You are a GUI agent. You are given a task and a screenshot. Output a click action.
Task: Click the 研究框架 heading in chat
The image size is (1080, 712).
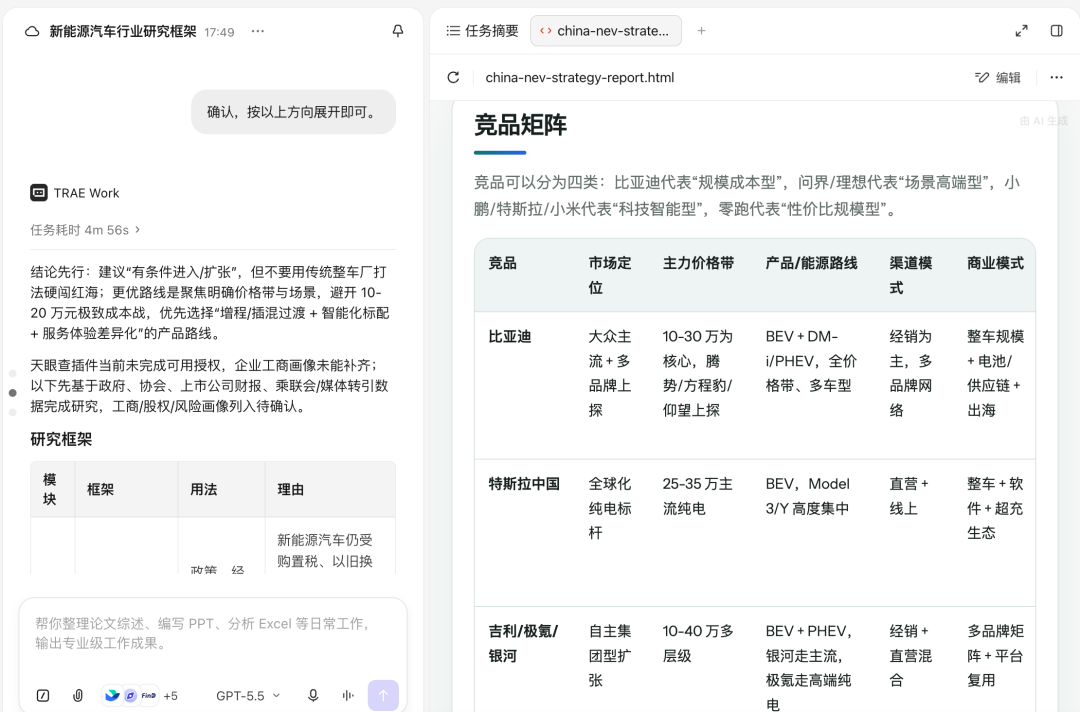click(x=61, y=439)
